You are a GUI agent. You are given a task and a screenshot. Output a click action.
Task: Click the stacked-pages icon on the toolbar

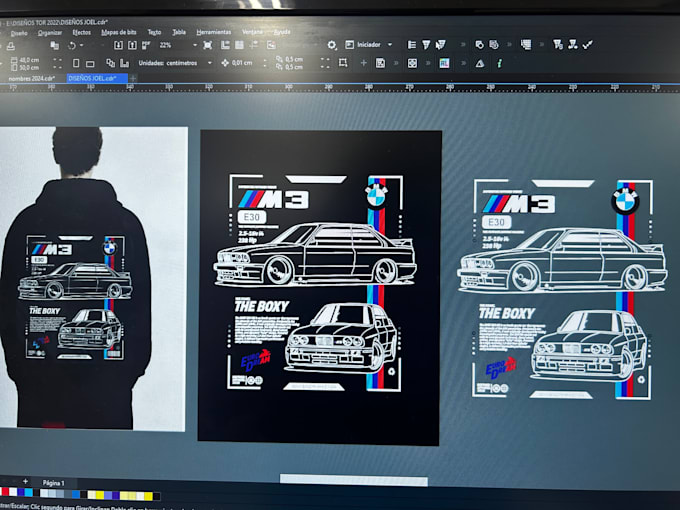tap(526, 44)
